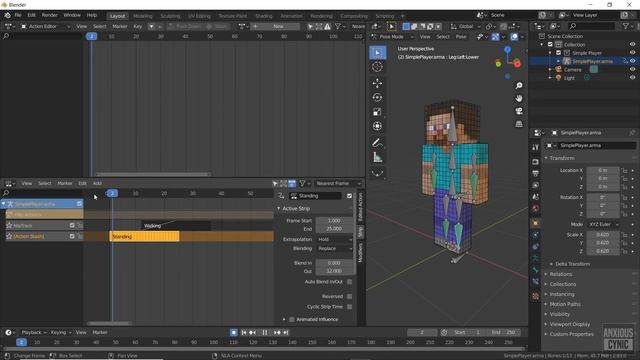Open the World properties tab
Image resolution: width=640 pixels, height=360 pixels.
[536, 209]
